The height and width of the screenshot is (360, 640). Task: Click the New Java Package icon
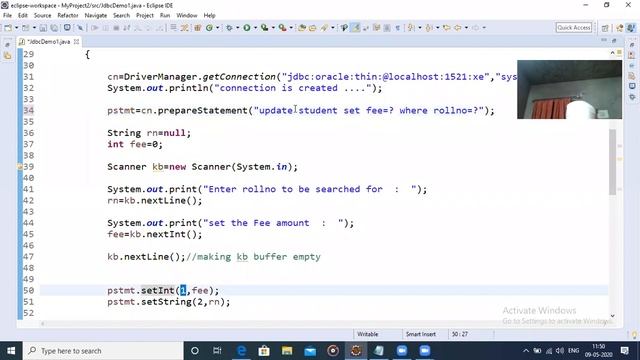tap(198, 28)
